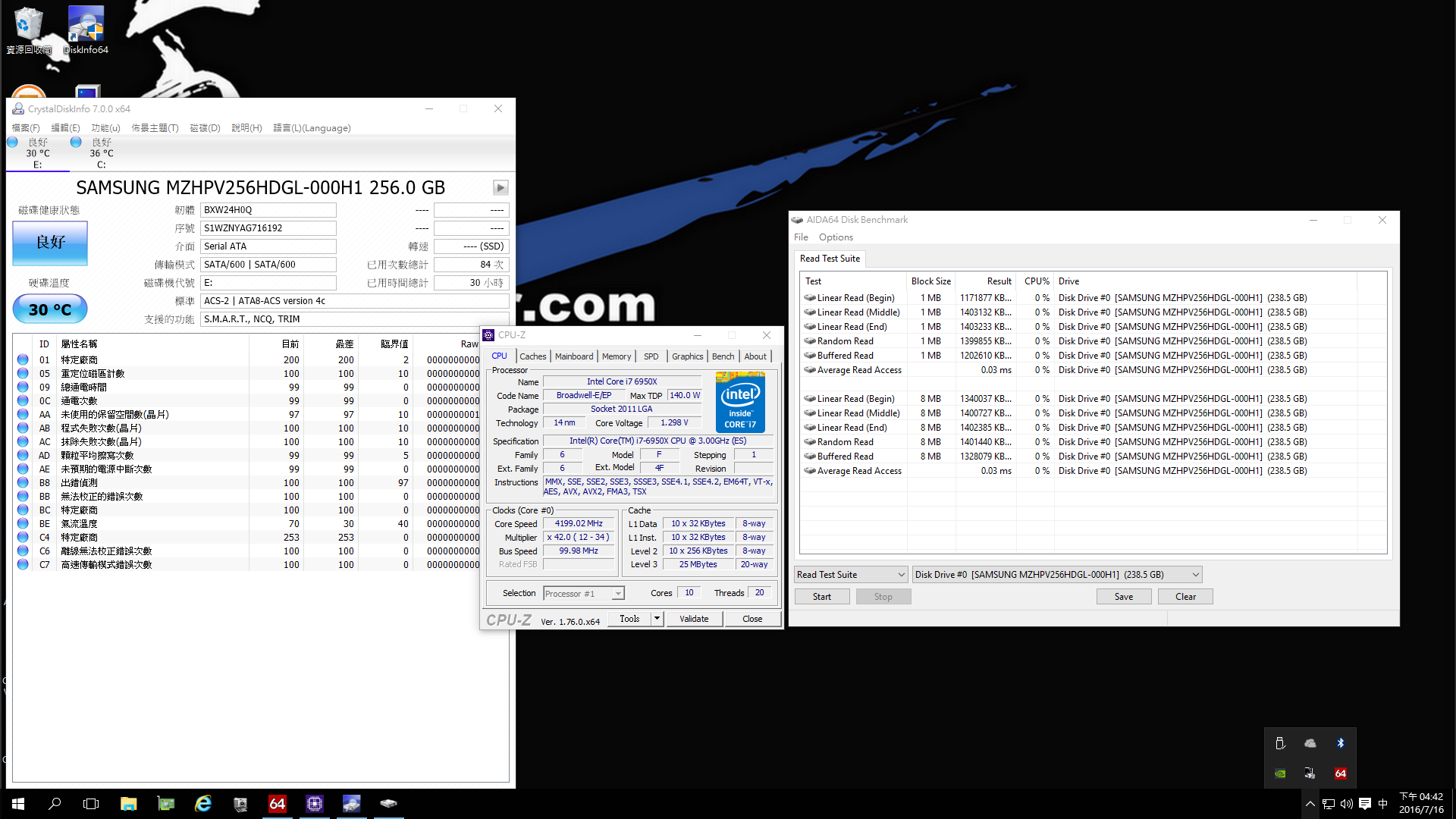Click the Tools button in CPU-Z
This screenshot has height=819, width=1456.
click(629, 619)
